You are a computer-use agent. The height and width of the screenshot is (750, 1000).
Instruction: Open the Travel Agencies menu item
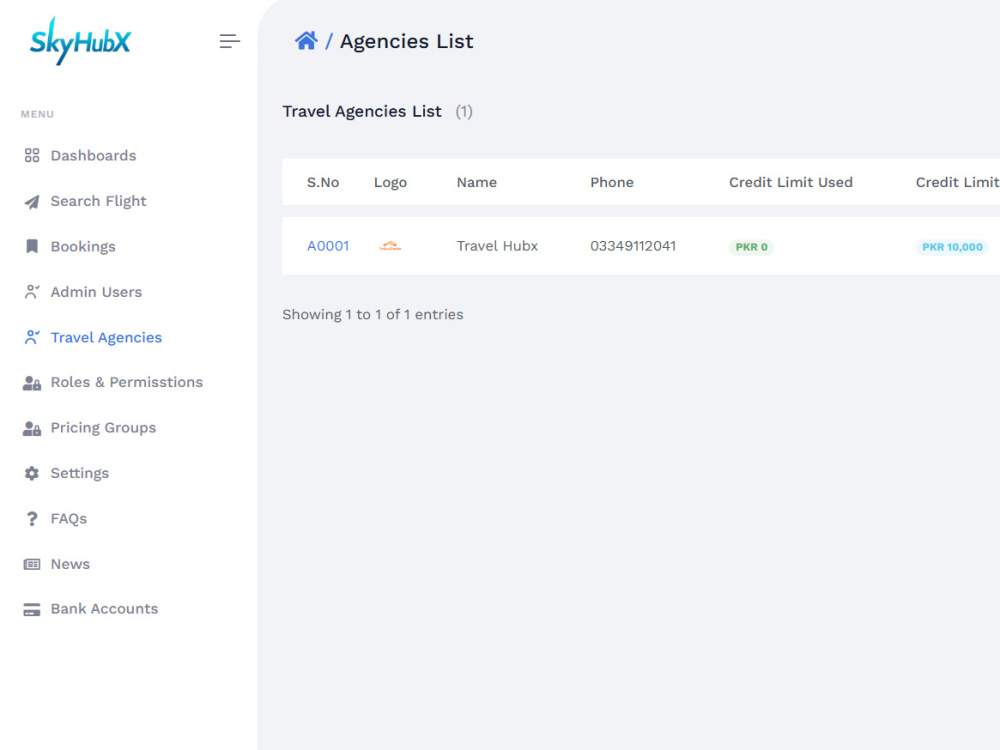[x=106, y=337]
